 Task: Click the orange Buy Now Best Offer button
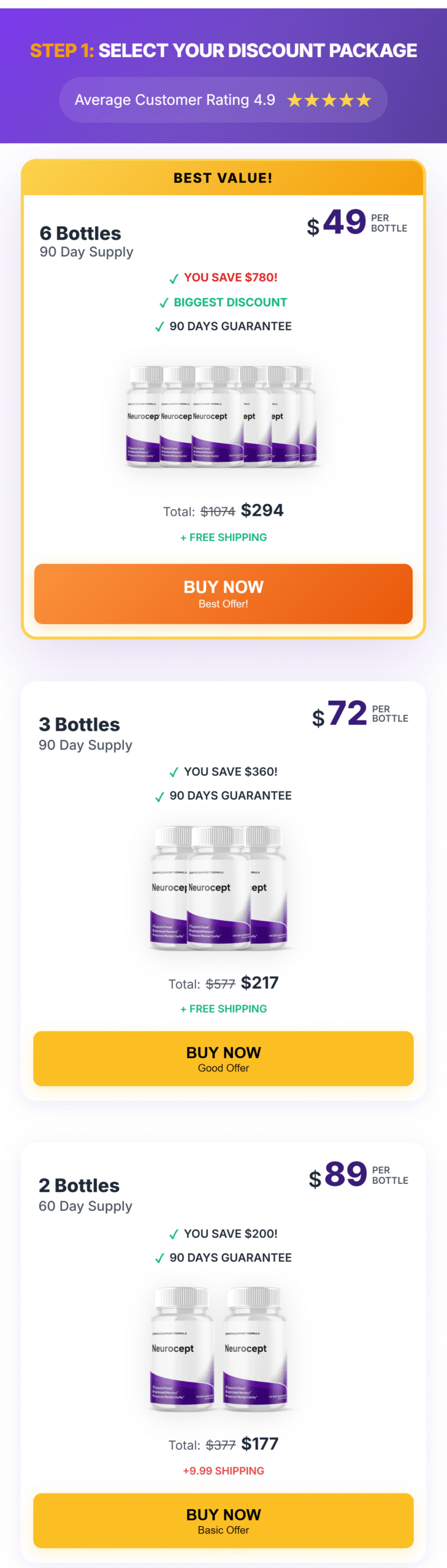[223, 593]
